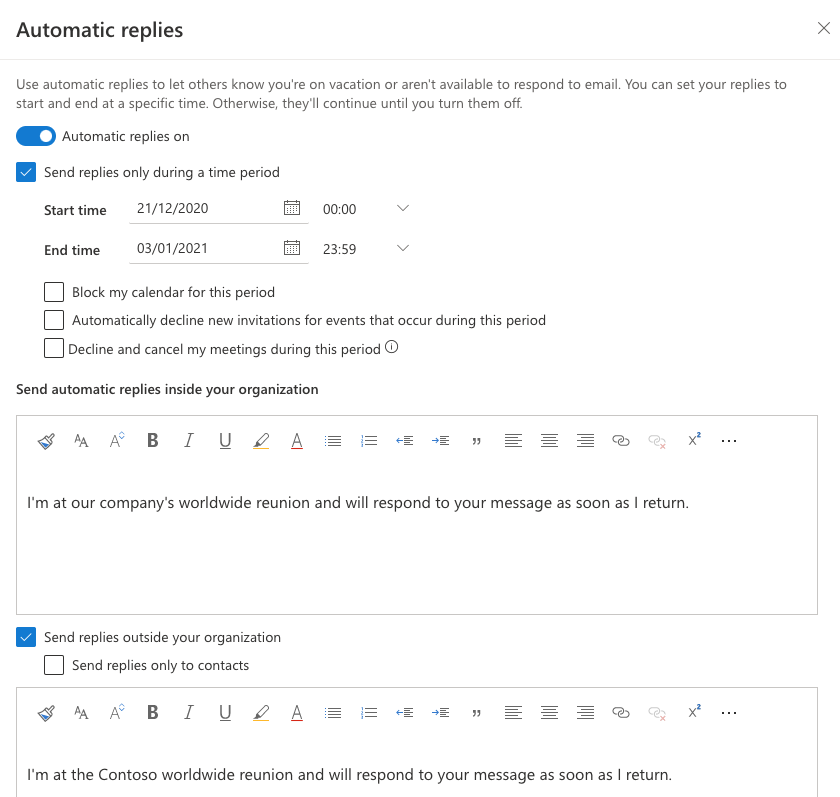
Task: Apply Superscript formatting in the bottom toolbar
Action: (693, 712)
